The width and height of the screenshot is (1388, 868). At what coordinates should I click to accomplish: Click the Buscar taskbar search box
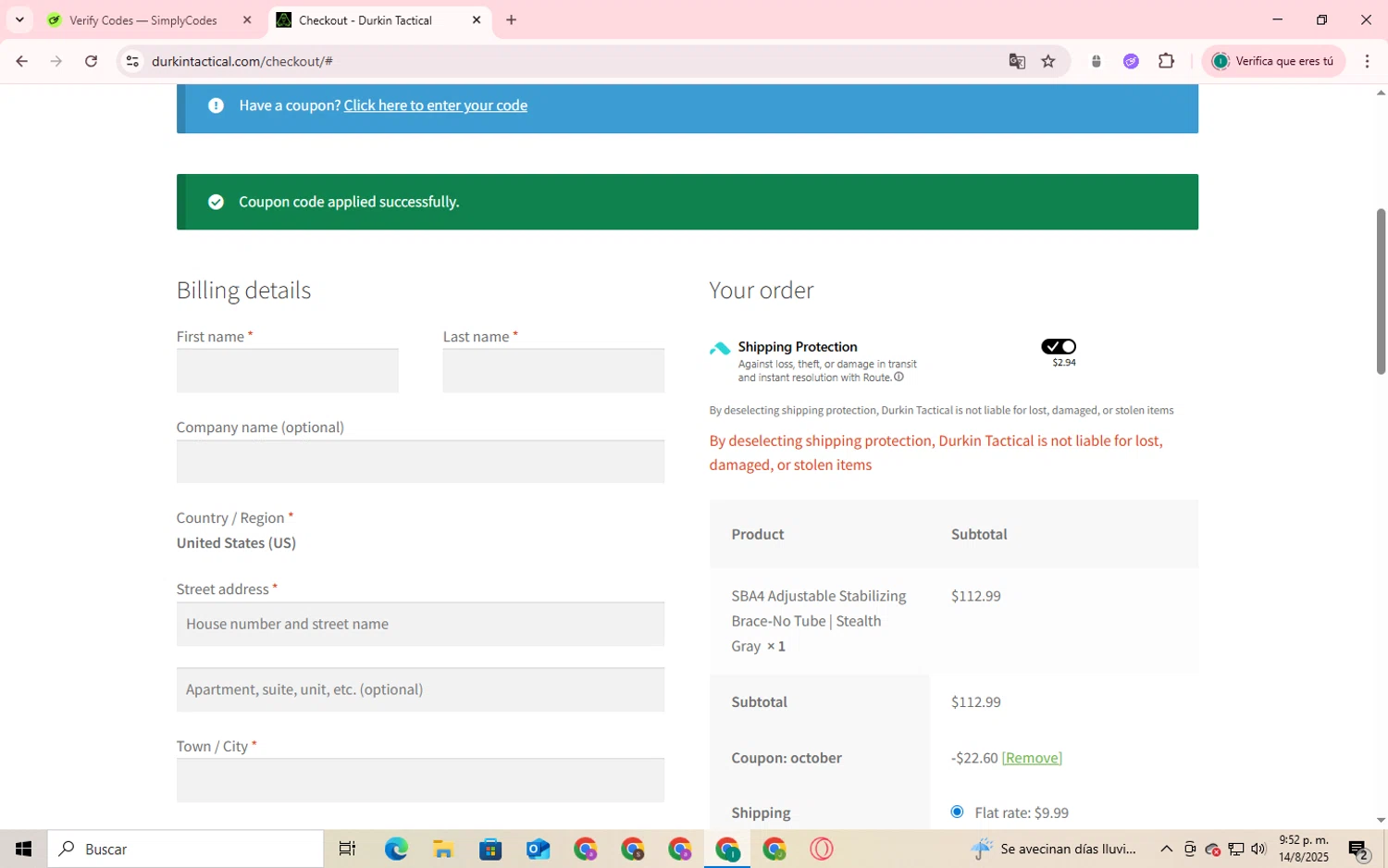[186, 849]
